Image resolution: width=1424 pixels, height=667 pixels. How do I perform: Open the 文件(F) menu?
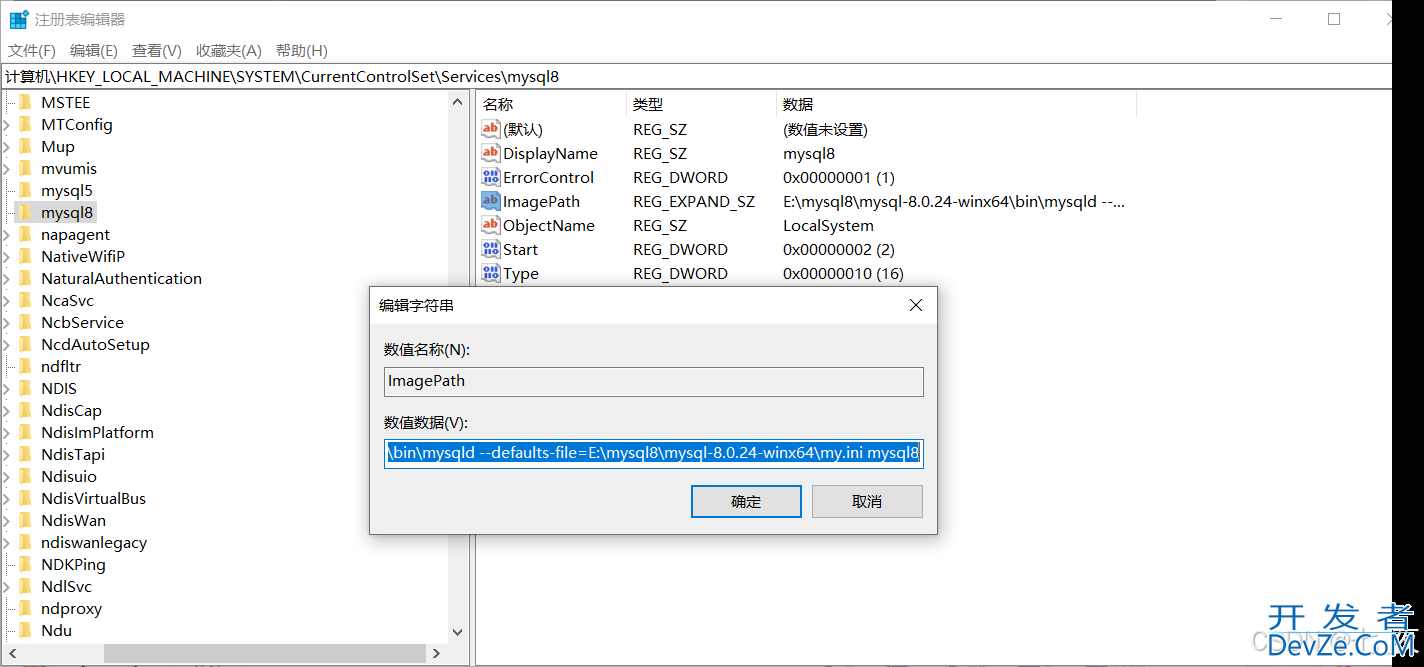(x=32, y=50)
